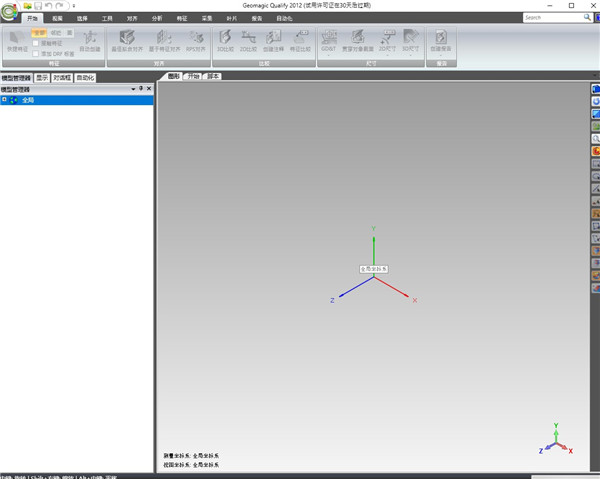The height and width of the screenshot is (479, 600).
Task: Enable the 接触特征 checkbox
Action: (37, 45)
